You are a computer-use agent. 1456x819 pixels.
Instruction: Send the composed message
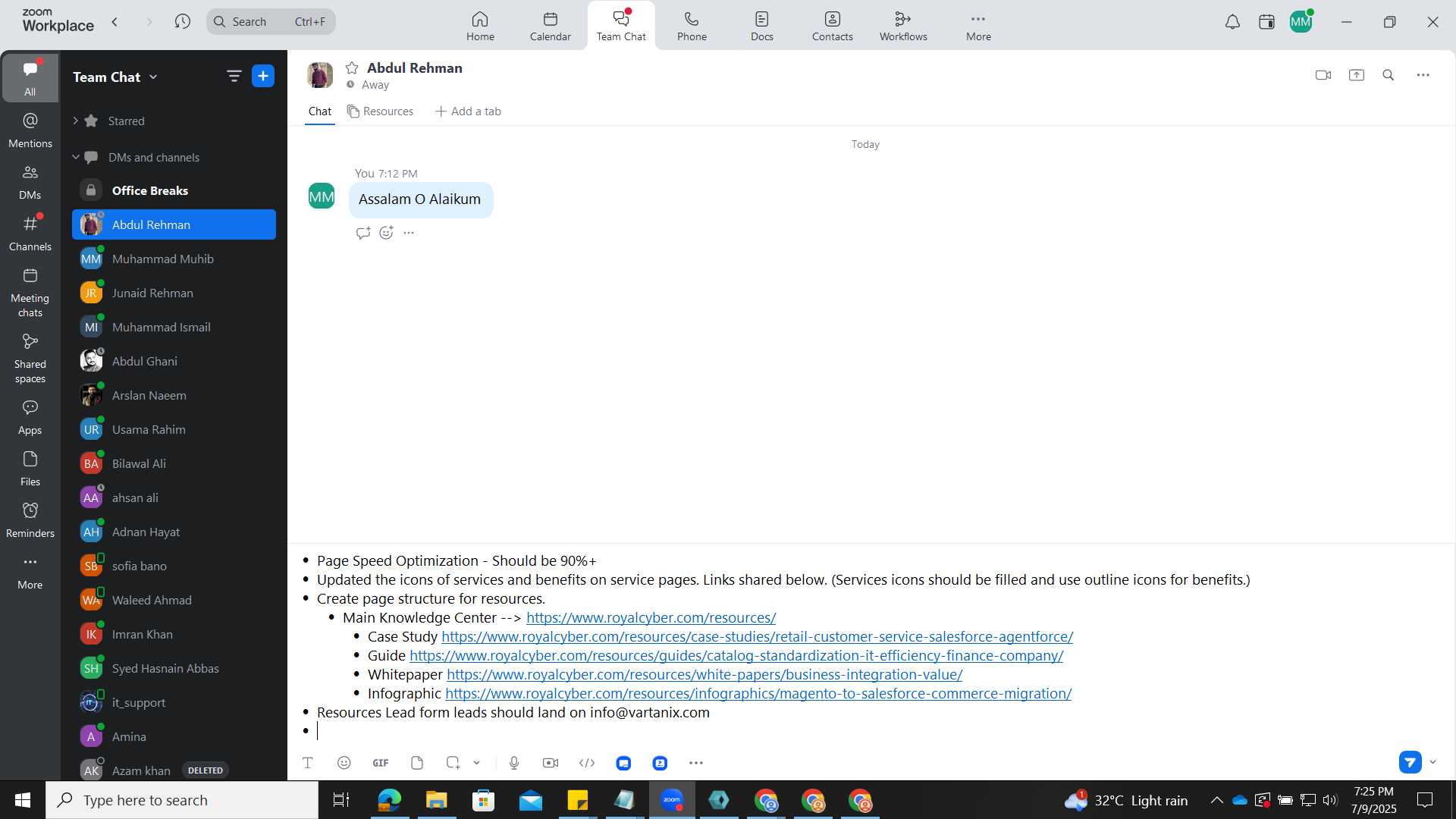1410,762
